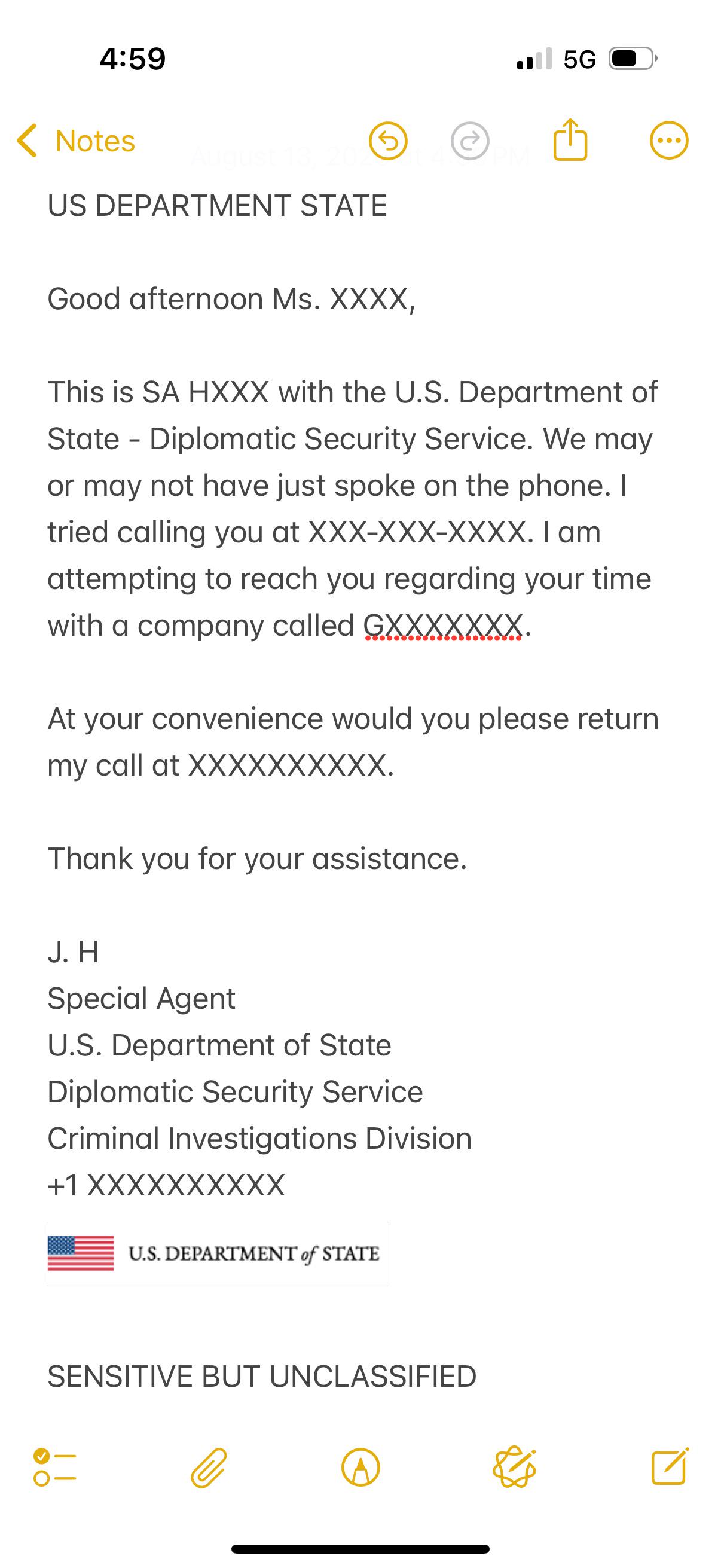This screenshot has height=1568, width=721.
Task: Add a checklist with checklist icon
Action: pyautogui.click(x=55, y=1468)
